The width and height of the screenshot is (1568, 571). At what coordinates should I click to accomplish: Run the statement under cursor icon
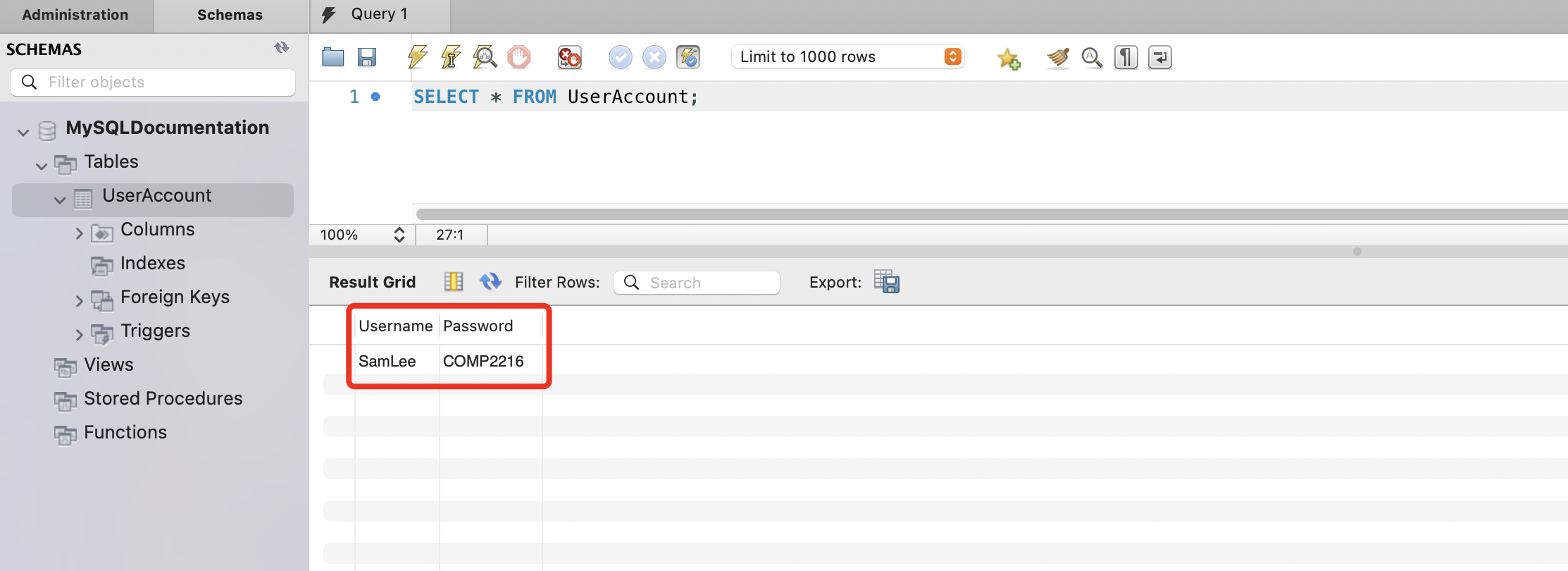click(451, 57)
